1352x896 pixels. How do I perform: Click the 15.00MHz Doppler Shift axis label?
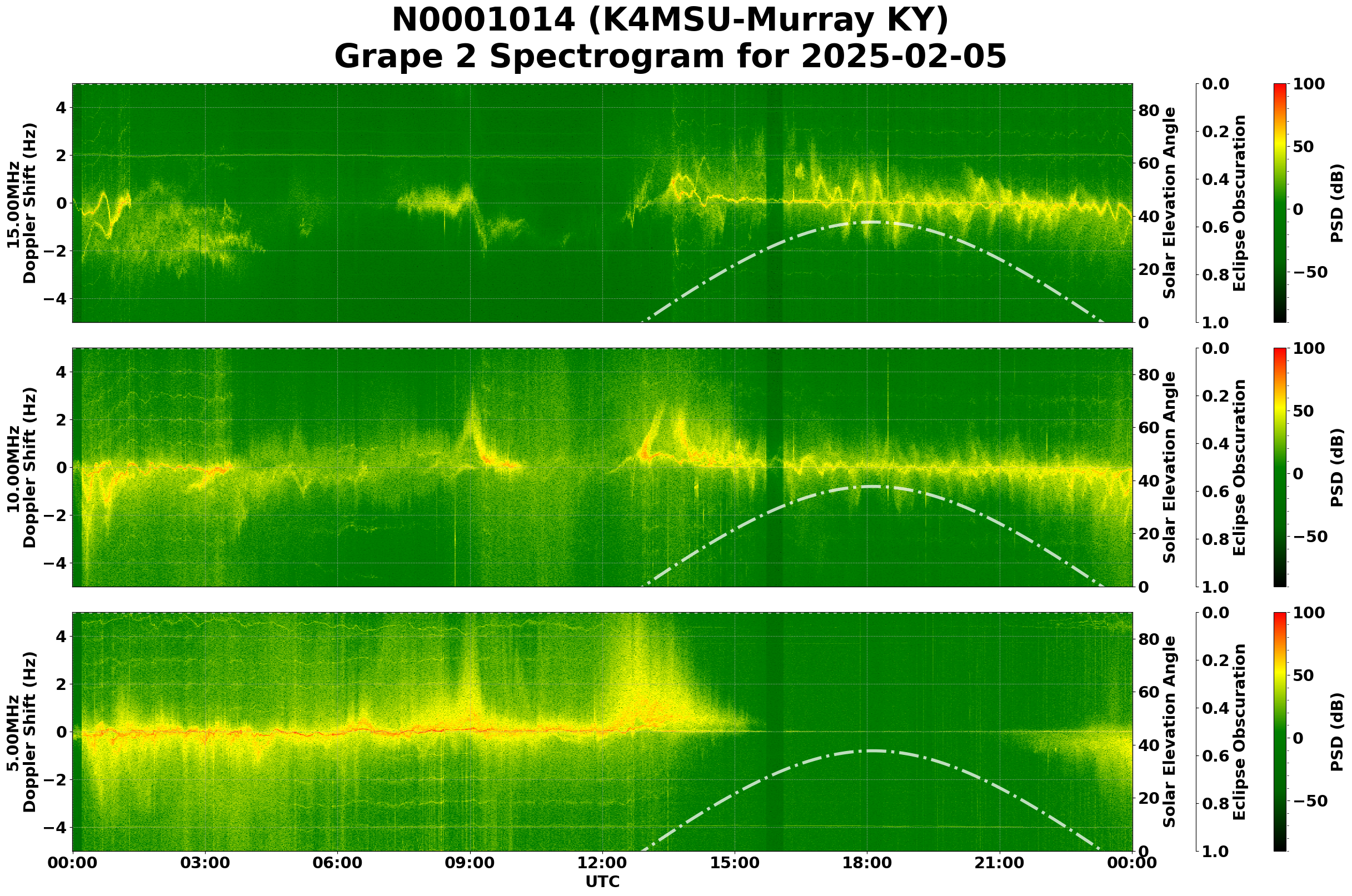[x=22, y=203]
